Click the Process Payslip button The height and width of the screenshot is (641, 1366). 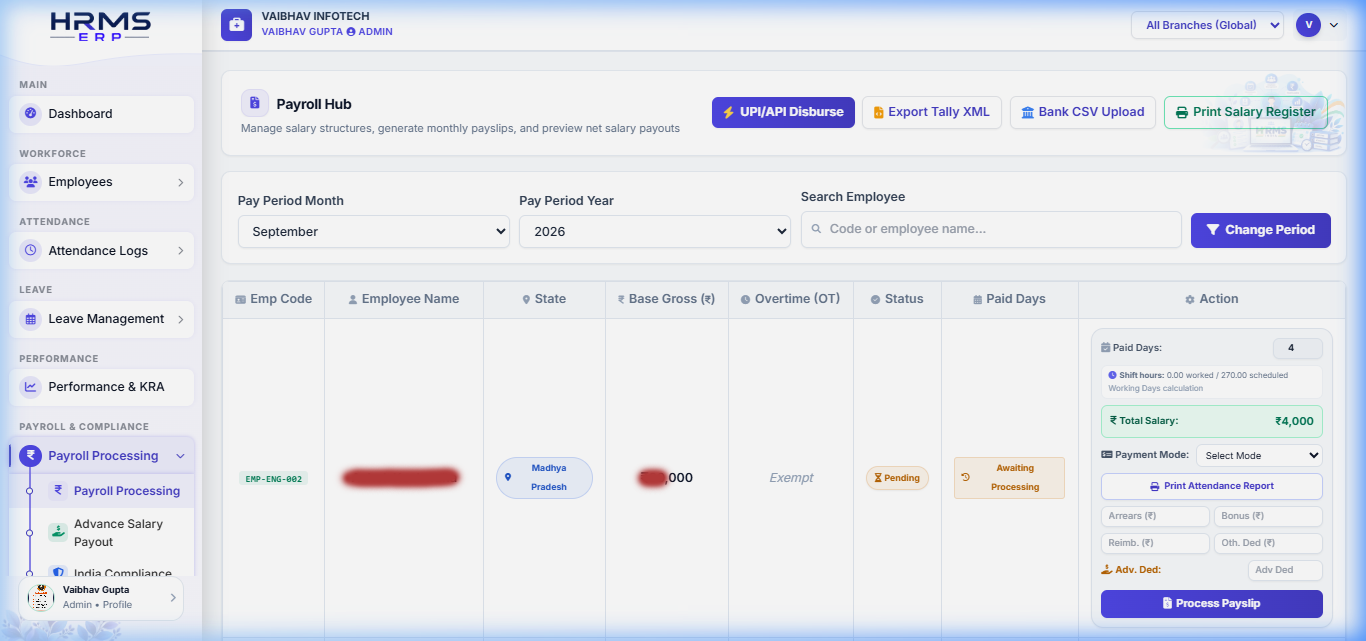pos(1211,604)
